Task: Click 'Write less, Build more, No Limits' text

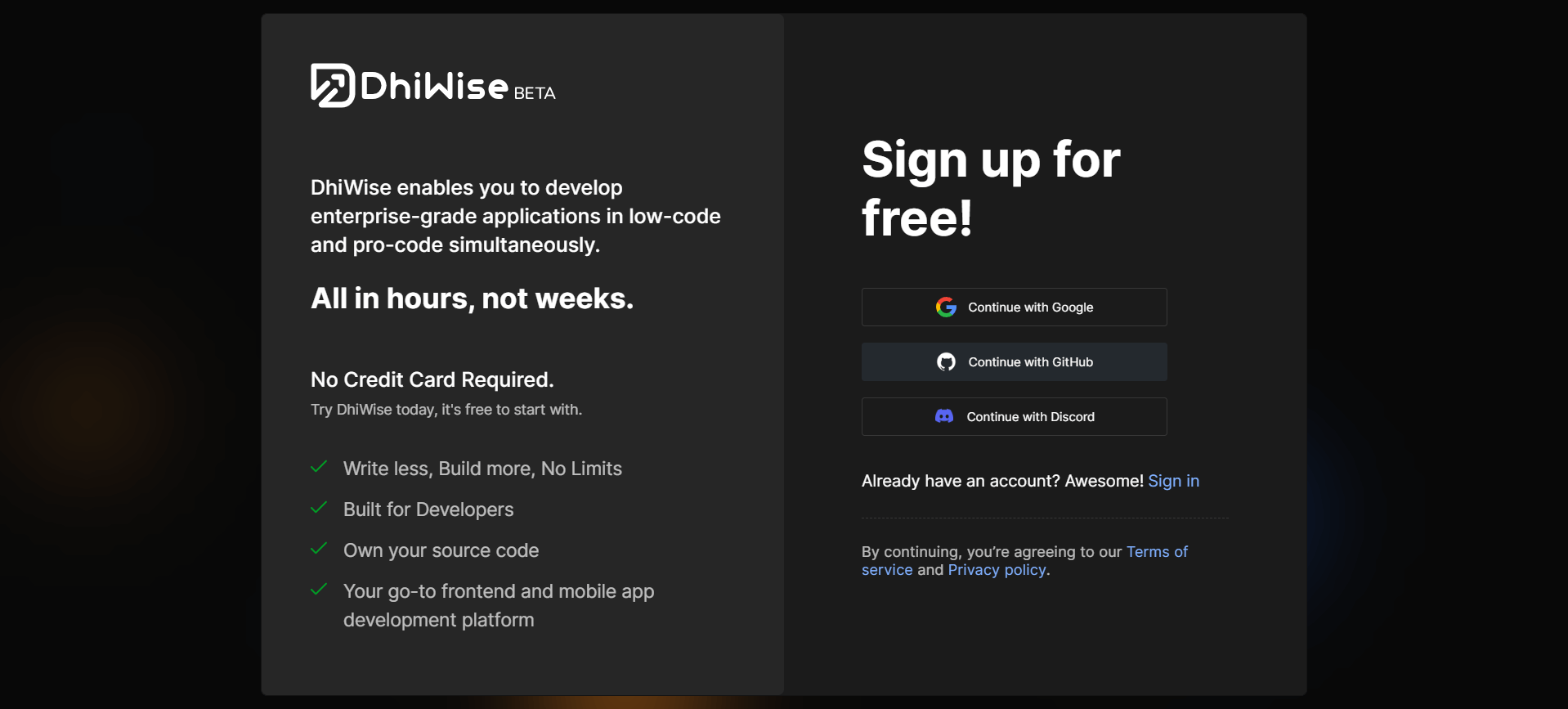Action: coord(482,469)
